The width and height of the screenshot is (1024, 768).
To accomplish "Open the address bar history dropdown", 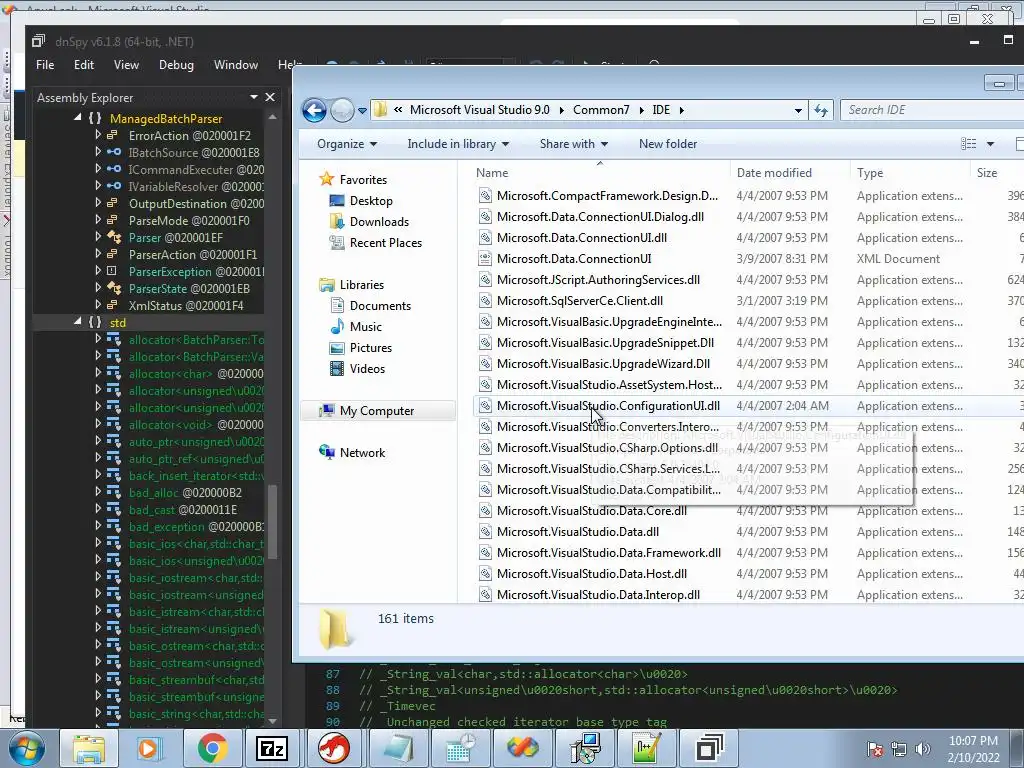I will (x=798, y=110).
